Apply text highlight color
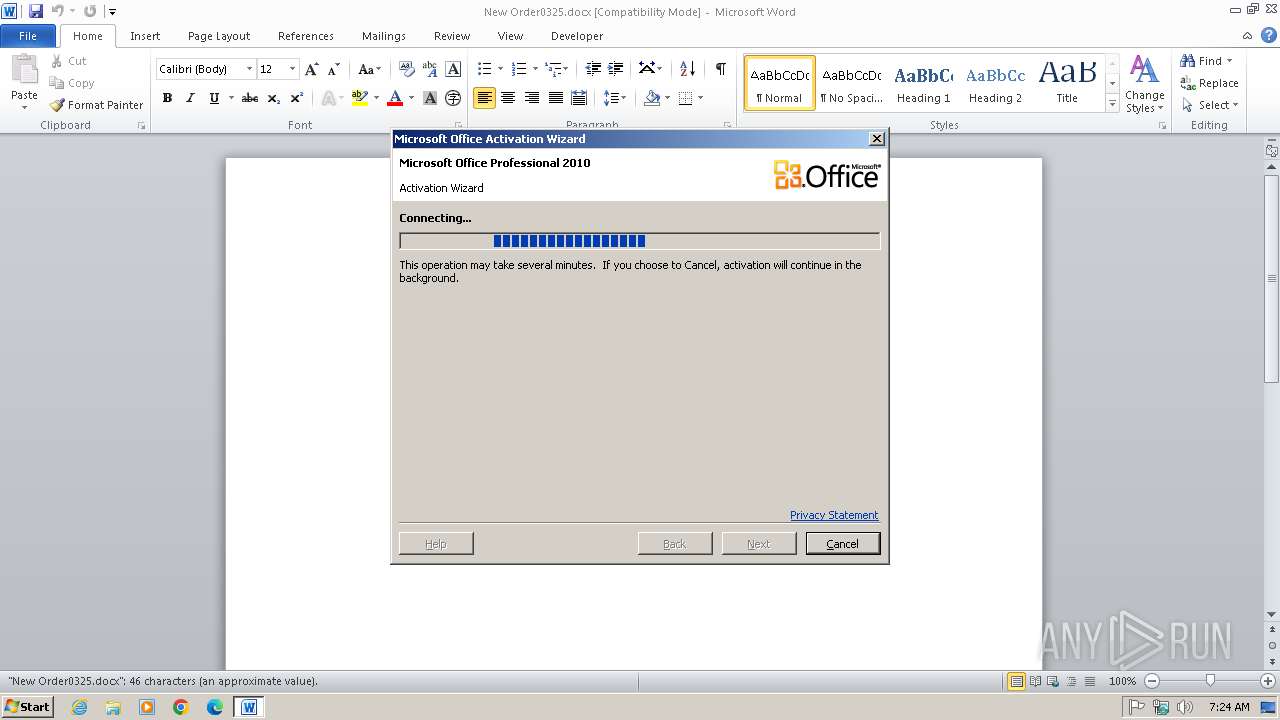 (x=360, y=98)
